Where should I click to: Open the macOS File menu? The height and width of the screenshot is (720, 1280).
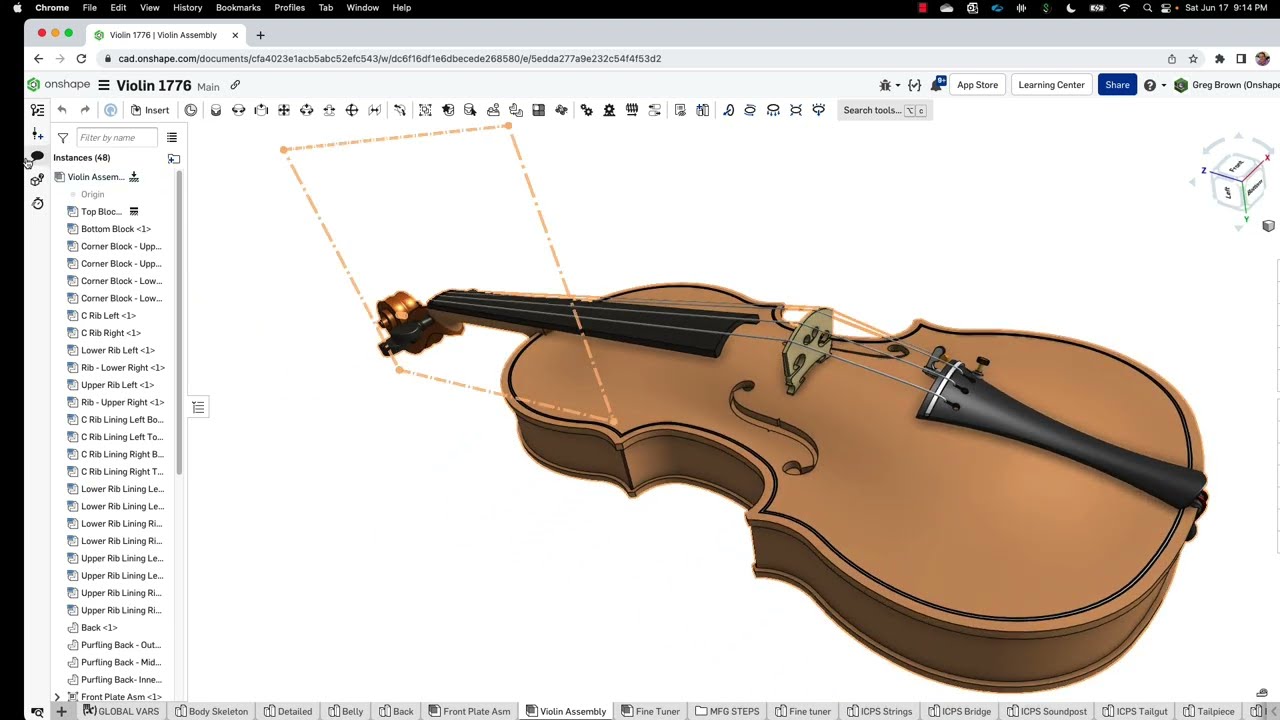90,7
